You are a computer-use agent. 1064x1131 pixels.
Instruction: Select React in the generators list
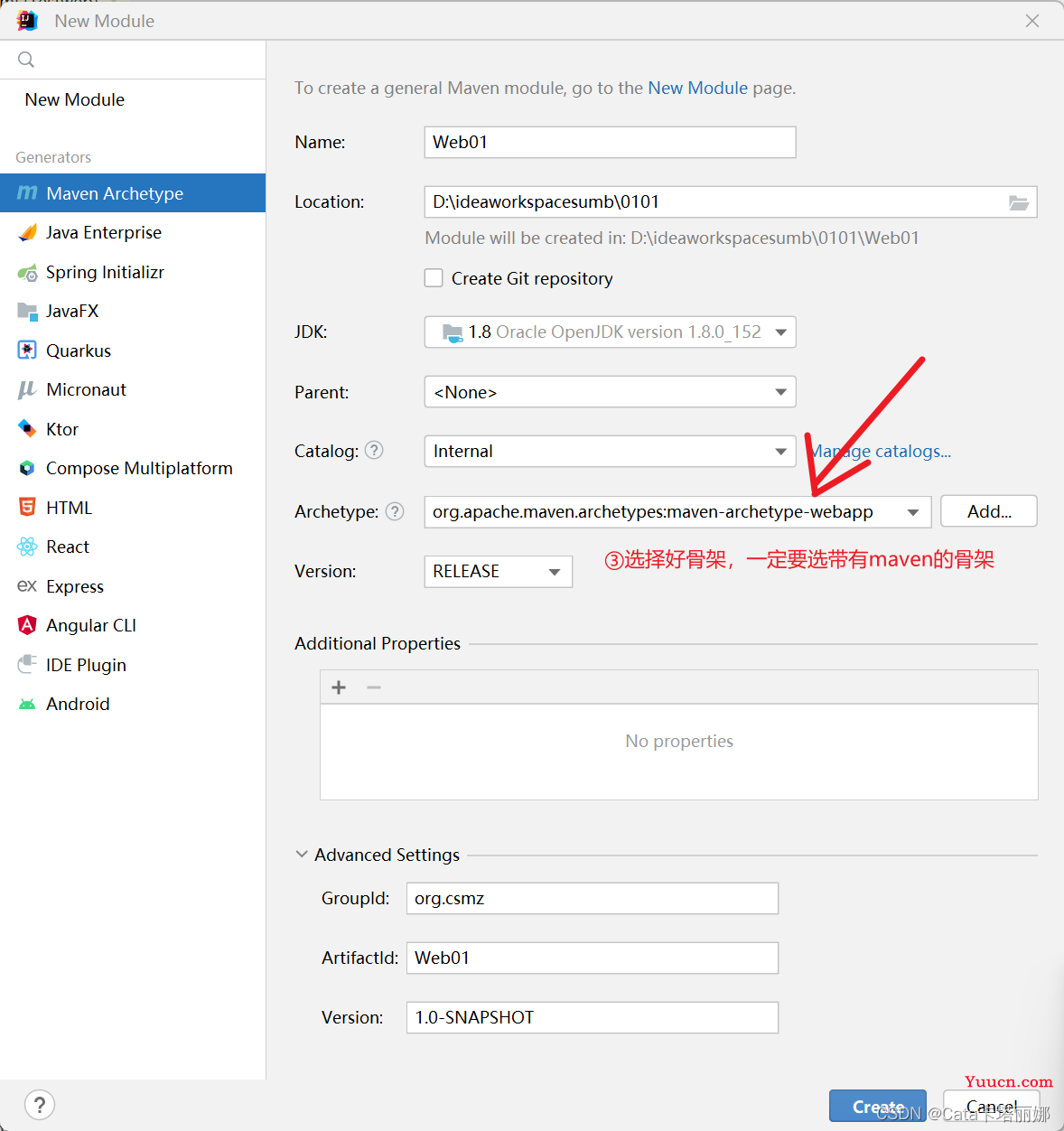click(x=133, y=547)
